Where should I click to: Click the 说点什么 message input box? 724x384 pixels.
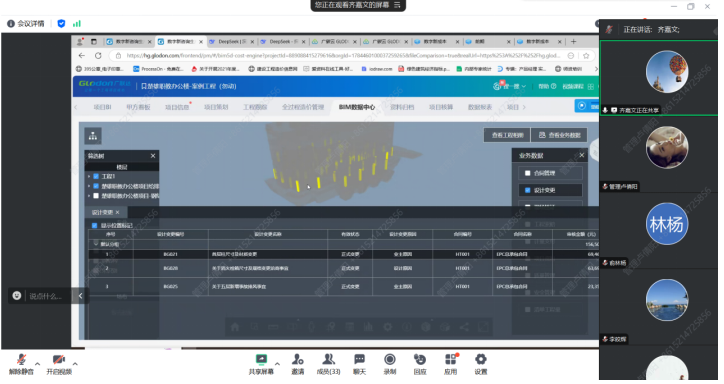click(x=46, y=296)
